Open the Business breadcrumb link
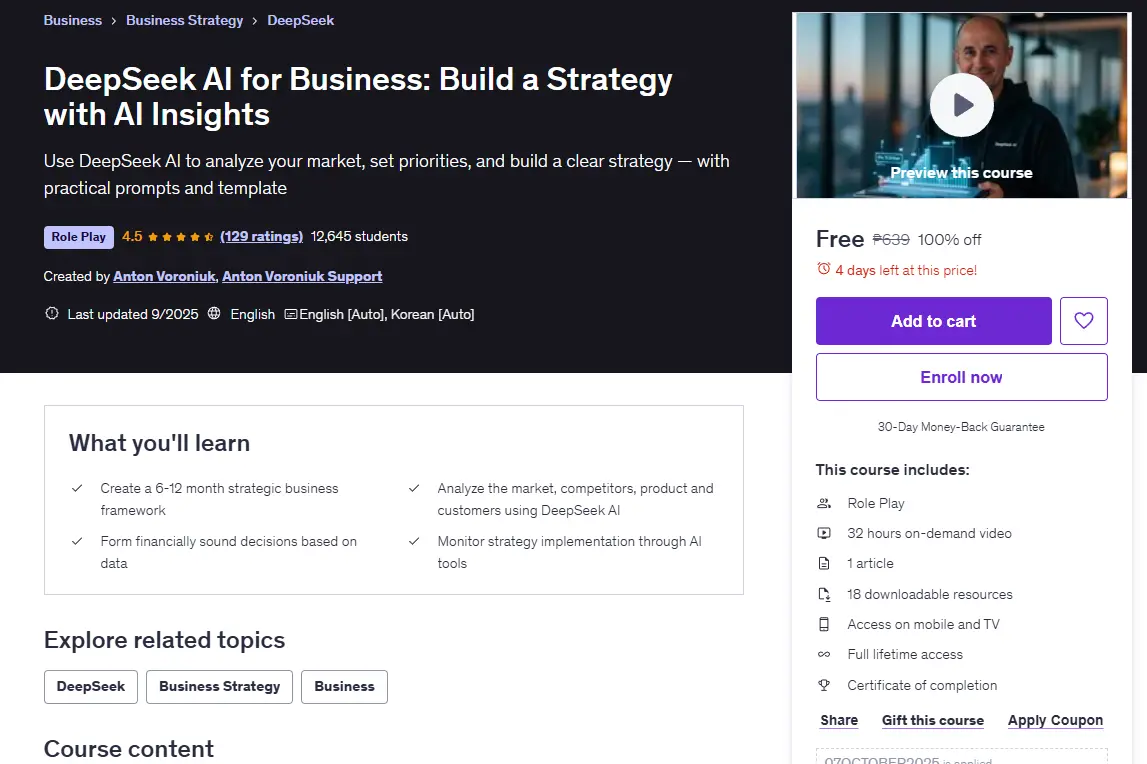Viewport: 1147px width, 764px height. [72, 20]
